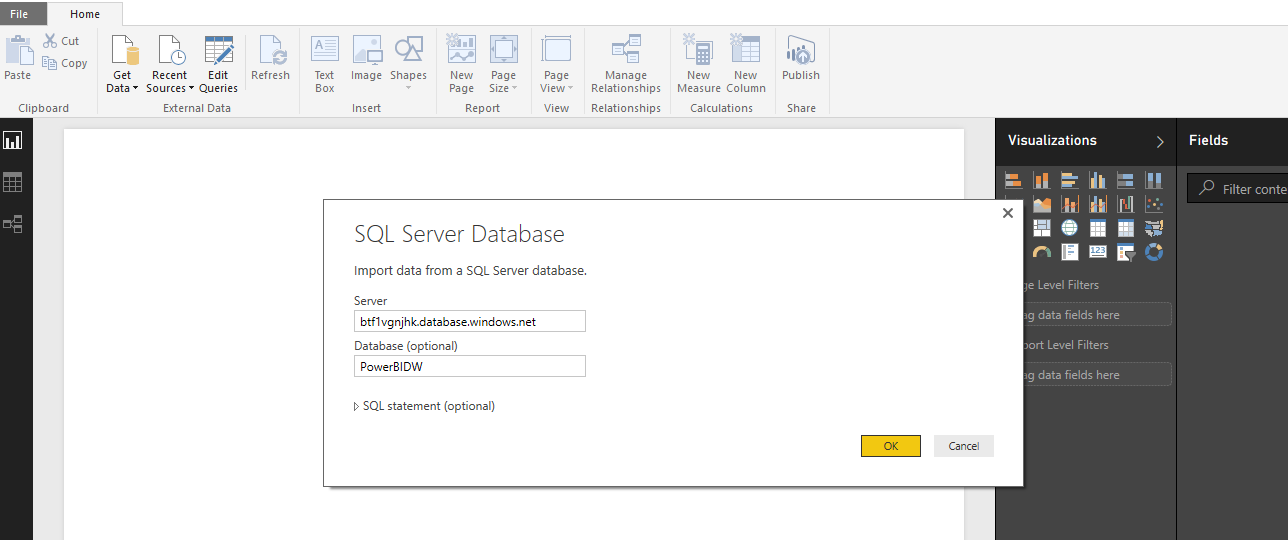Select Treemap visualization
Image resolution: width=1288 pixels, height=540 pixels.
(1041, 228)
